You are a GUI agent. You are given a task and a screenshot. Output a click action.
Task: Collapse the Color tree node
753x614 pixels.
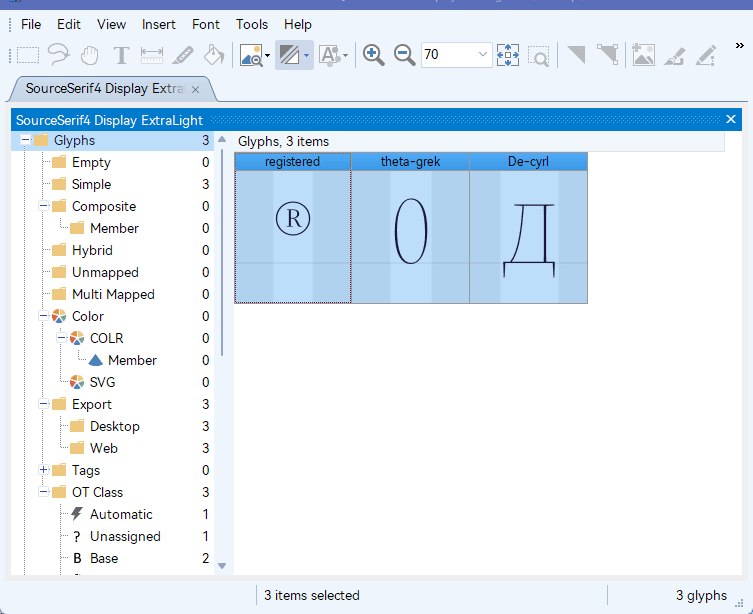point(43,316)
